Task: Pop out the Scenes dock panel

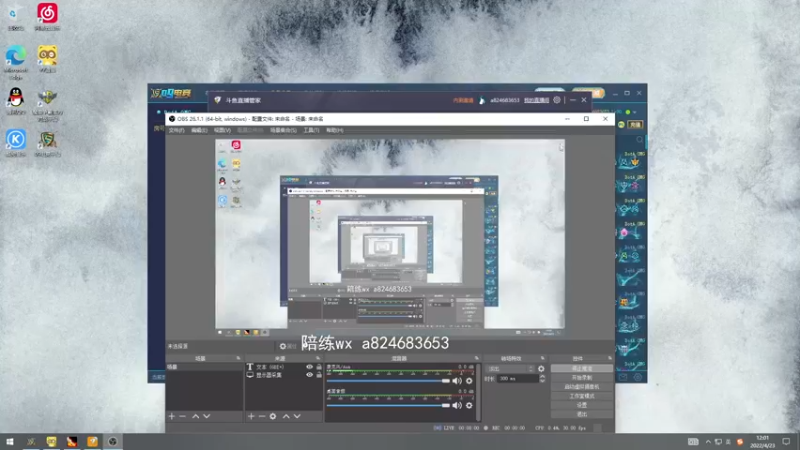Action: (238, 358)
